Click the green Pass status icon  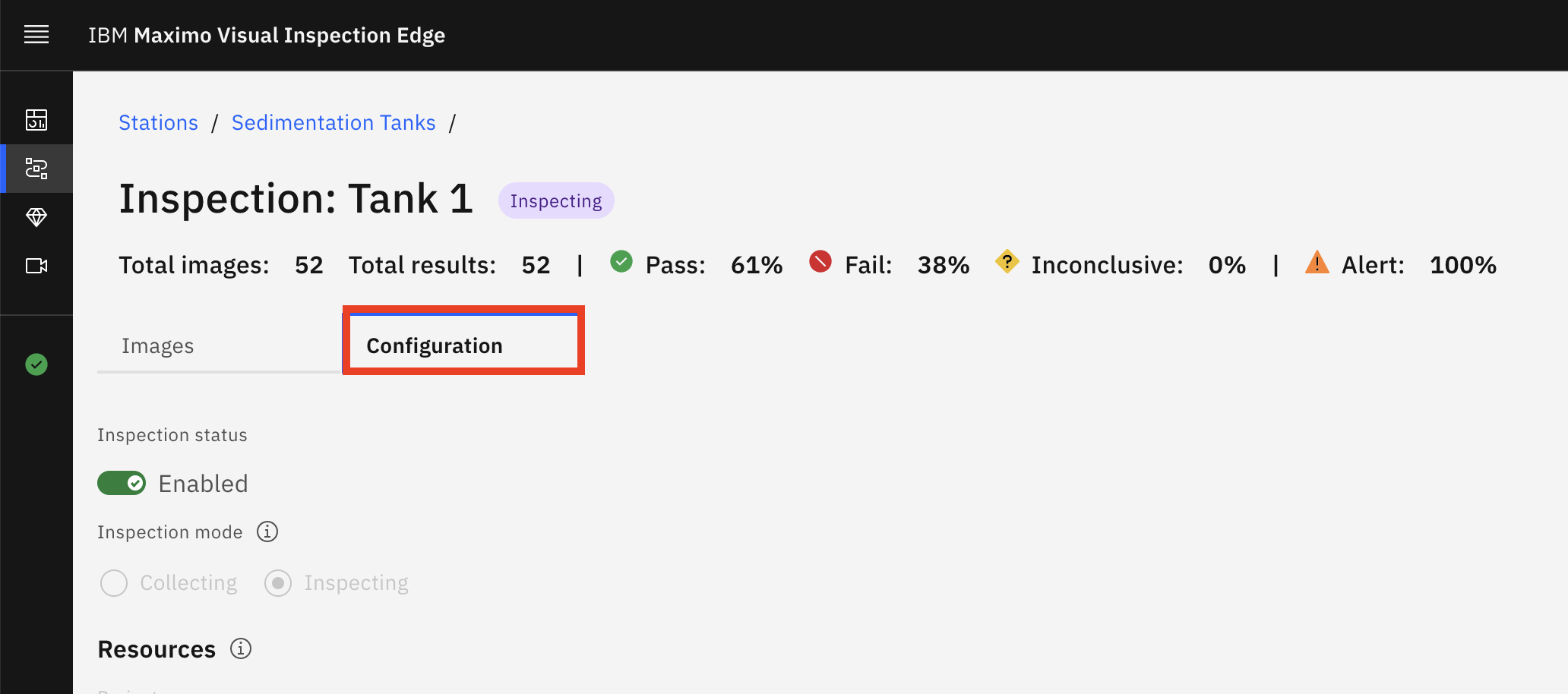(621, 262)
